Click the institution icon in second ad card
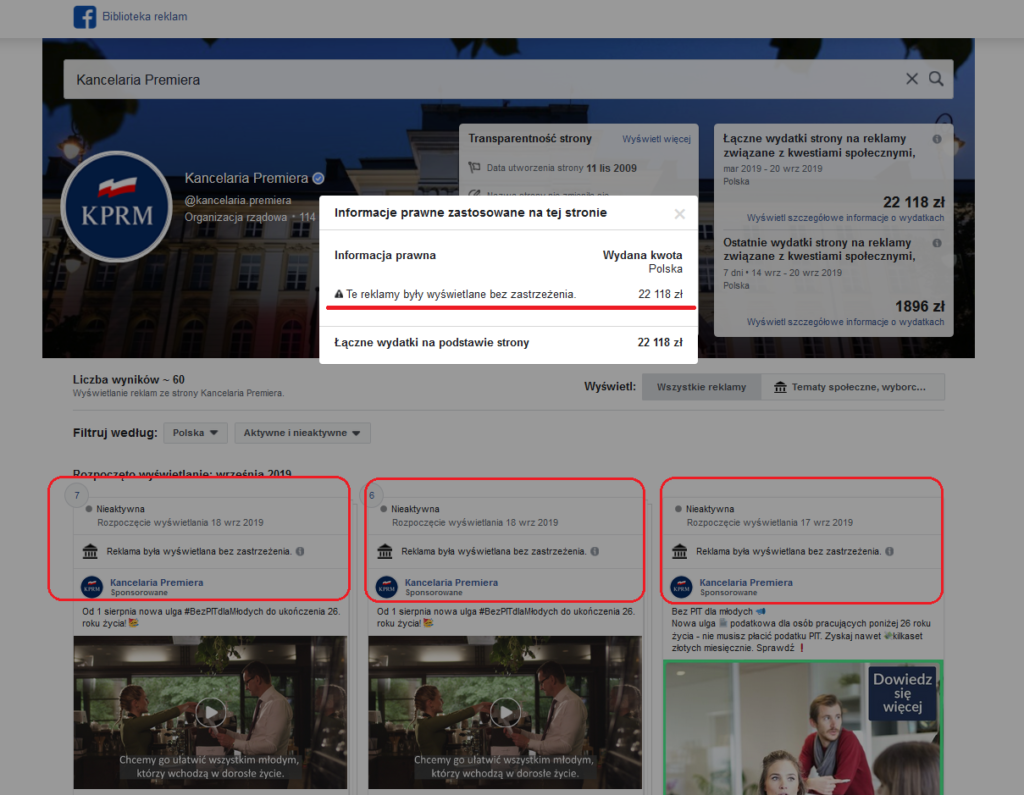 point(385,551)
